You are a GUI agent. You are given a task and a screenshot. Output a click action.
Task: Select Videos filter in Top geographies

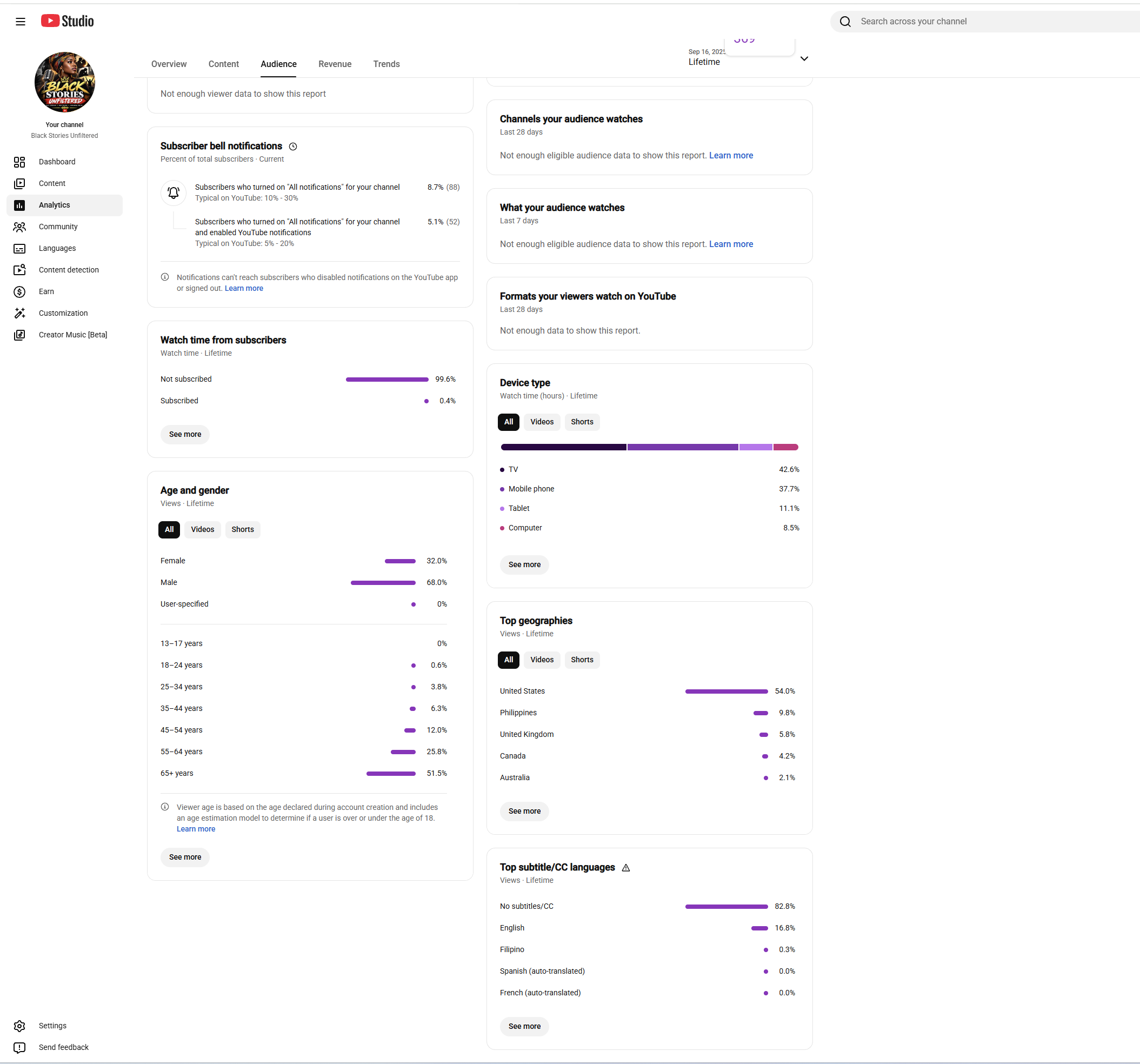tap(542, 659)
